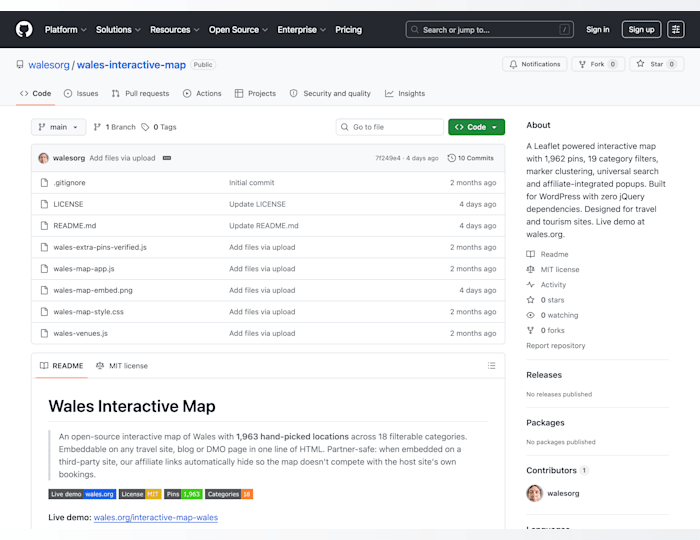Screen dimensions: 700x540
Task: Open wales-map-app.js file
Action: (84, 269)
